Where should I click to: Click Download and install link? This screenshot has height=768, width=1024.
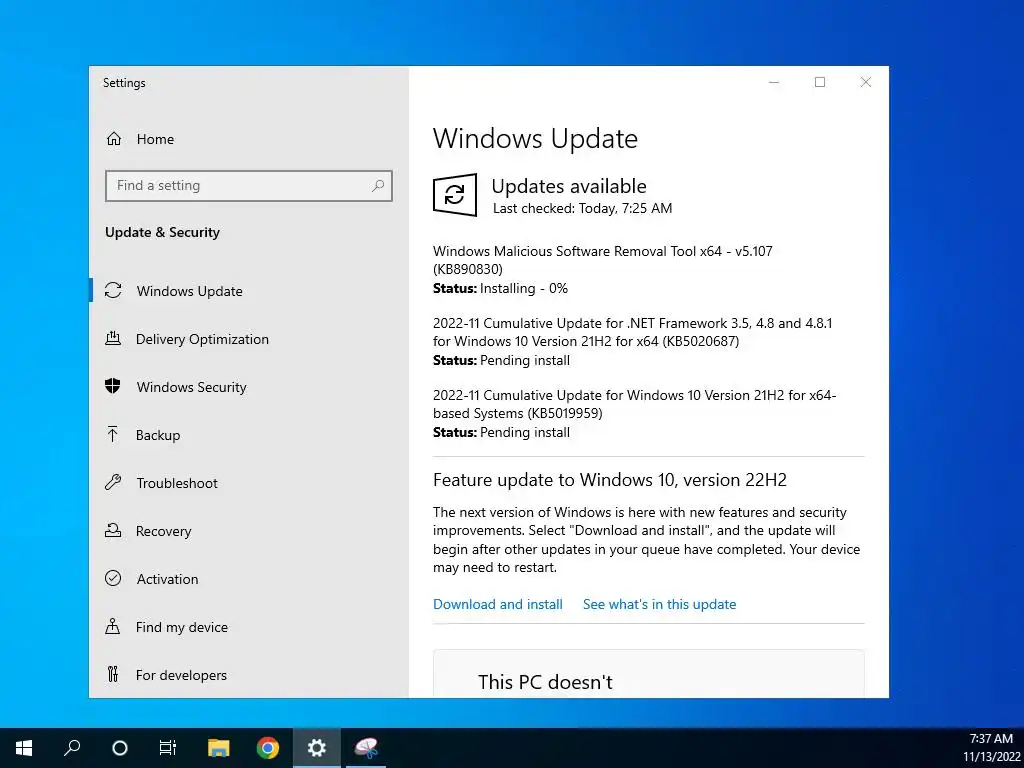[498, 604]
